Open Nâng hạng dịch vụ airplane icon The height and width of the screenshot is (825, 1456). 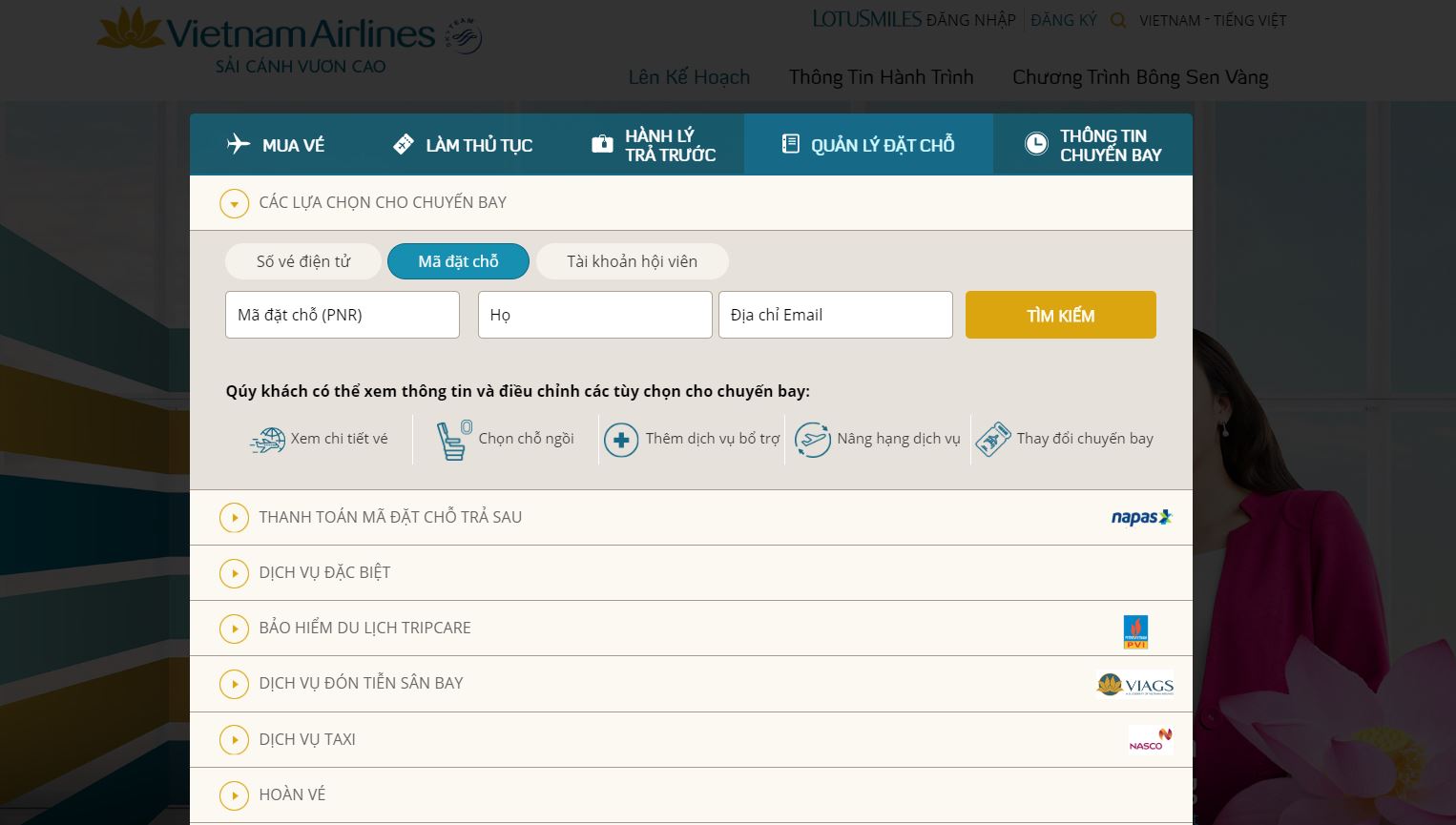[x=813, y=440]
